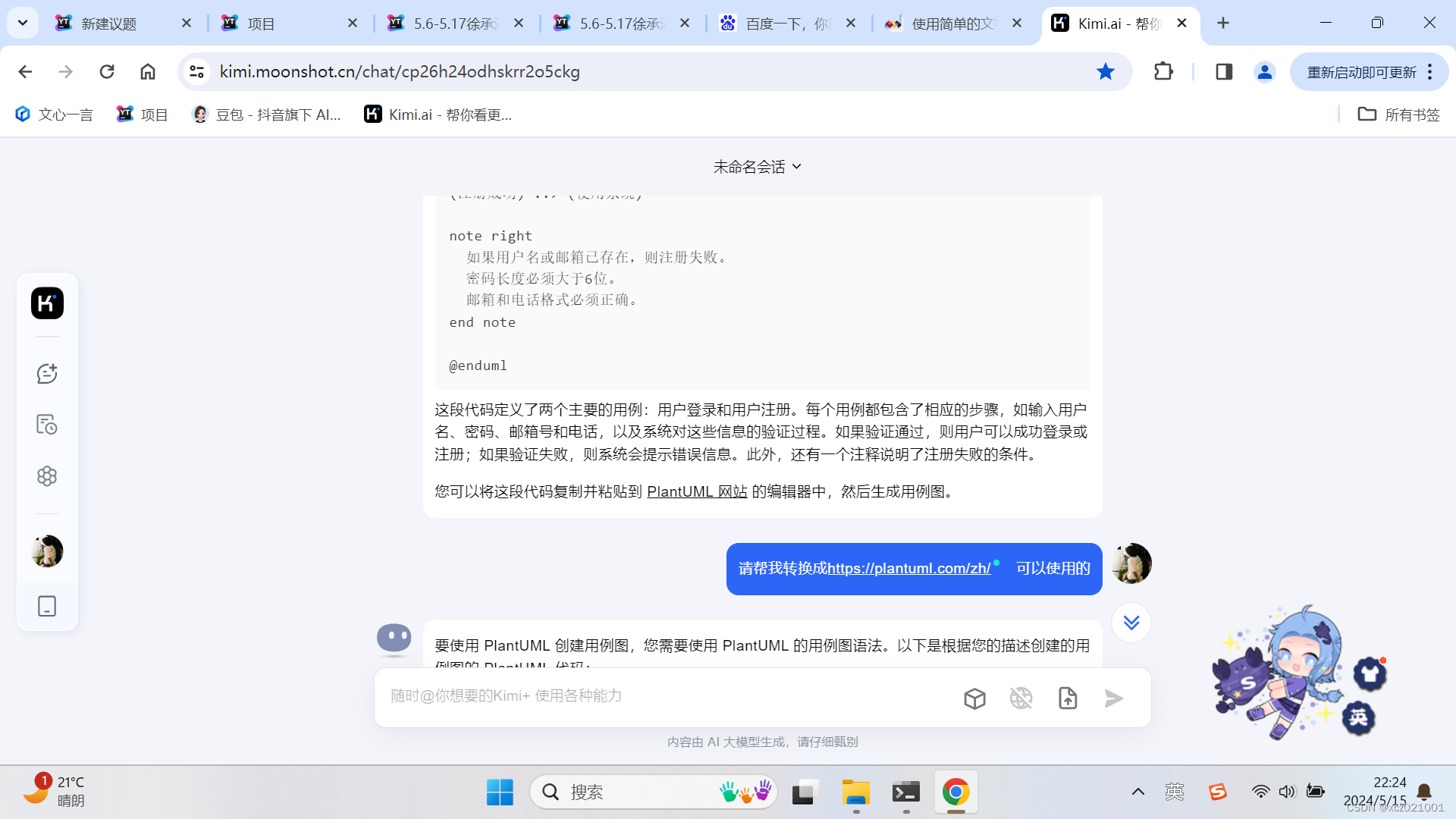Toggle the browser side panel button
The height and width of the screenshot is (819, 1456).
1223,72
